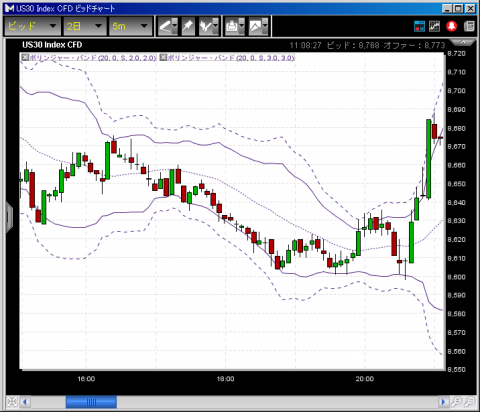Open settings for Bollinger Band 3.0, 3.0 label
480x412 pixels.
[x=231, y=58]
